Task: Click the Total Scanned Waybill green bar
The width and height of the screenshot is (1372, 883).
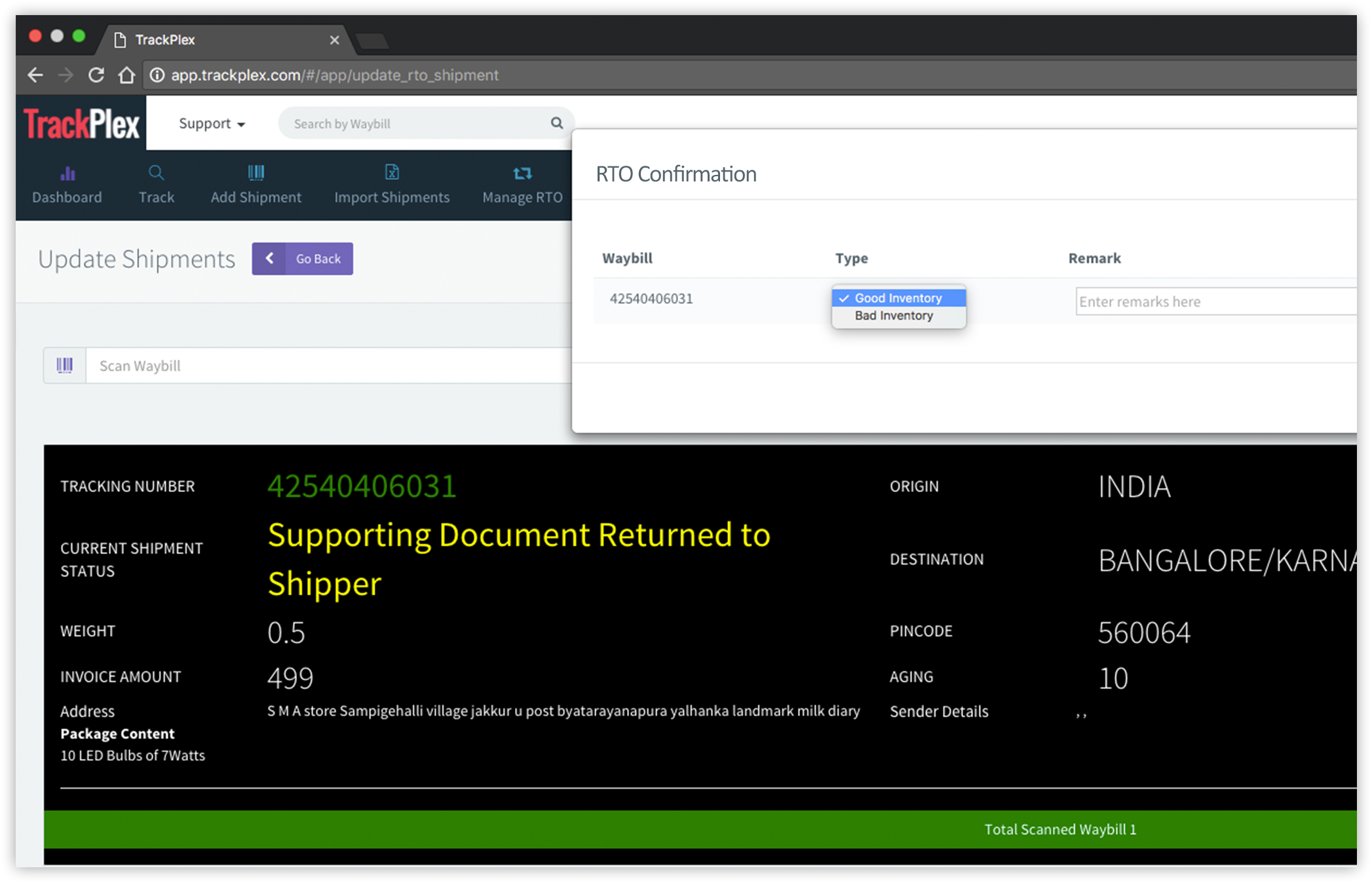Action: tap(1059, 829)
